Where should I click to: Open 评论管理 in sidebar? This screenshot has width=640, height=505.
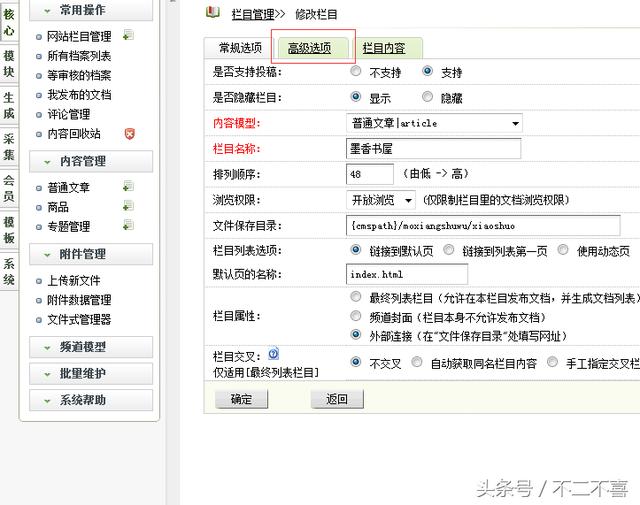(x=69, y=114)
